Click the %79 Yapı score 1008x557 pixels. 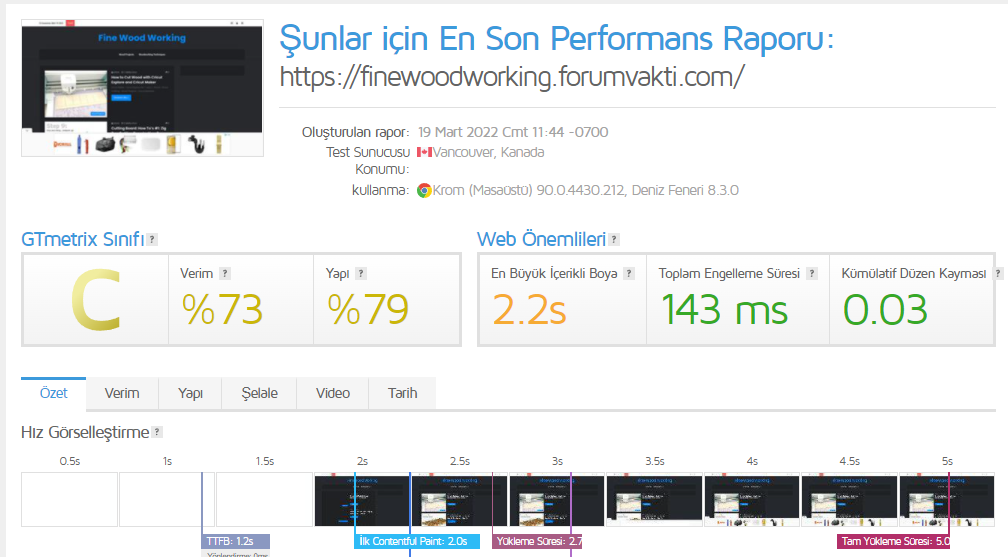click(x=368, y=309)
